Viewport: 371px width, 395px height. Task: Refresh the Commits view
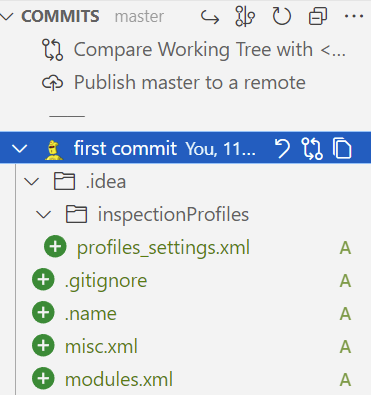click(282, 16)
